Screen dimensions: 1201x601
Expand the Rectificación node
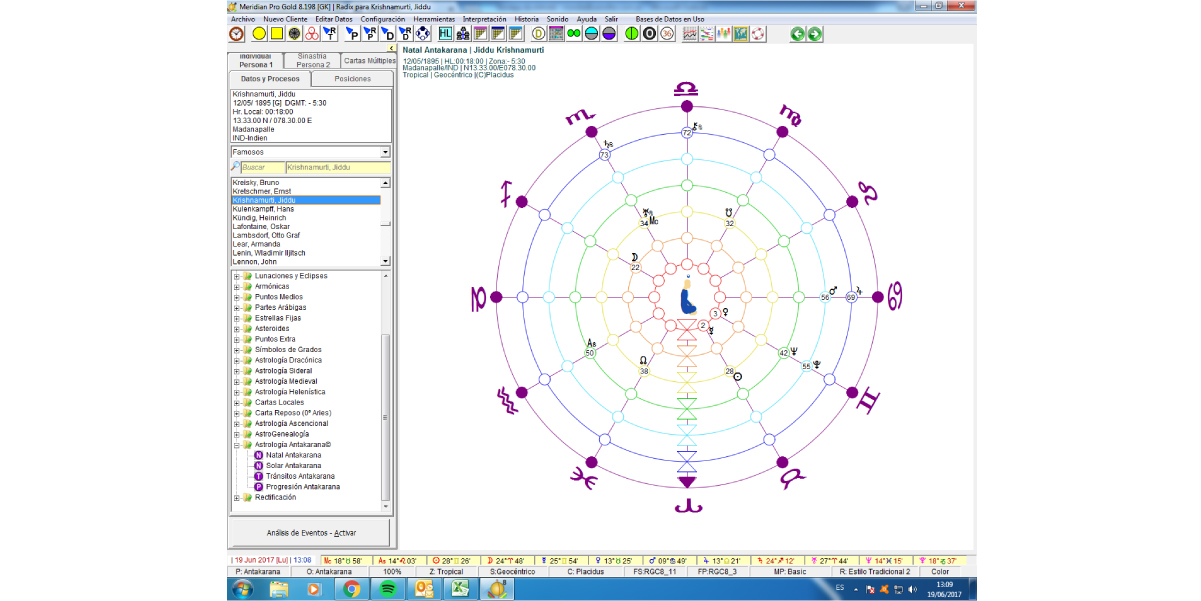click(237, 497)
